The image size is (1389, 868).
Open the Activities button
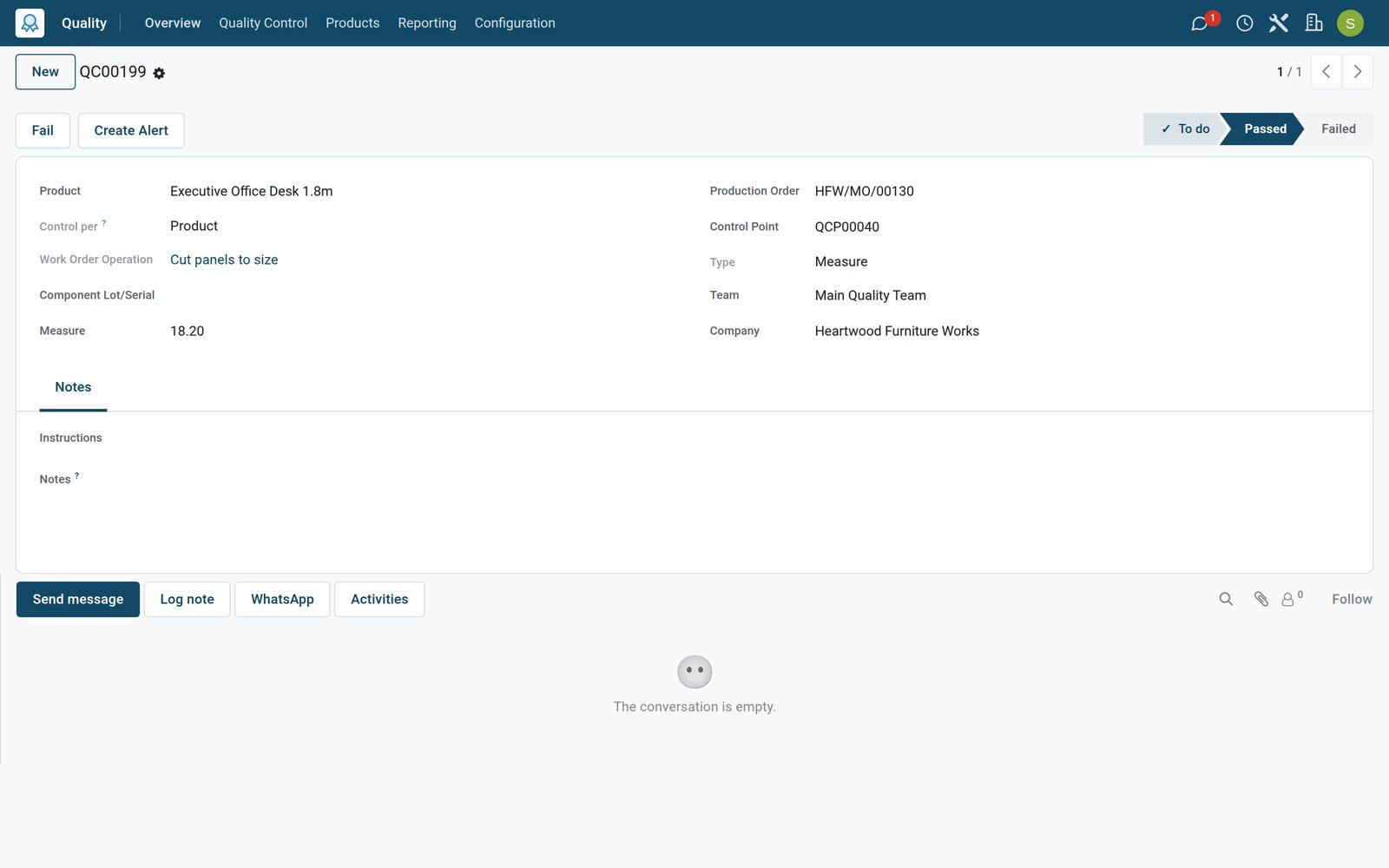[379, 599]
